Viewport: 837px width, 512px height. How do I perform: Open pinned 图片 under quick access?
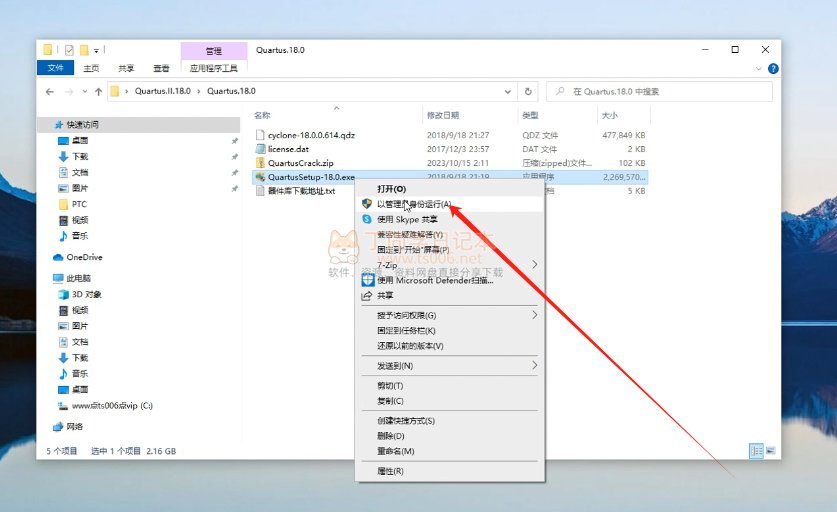(80, 188)
